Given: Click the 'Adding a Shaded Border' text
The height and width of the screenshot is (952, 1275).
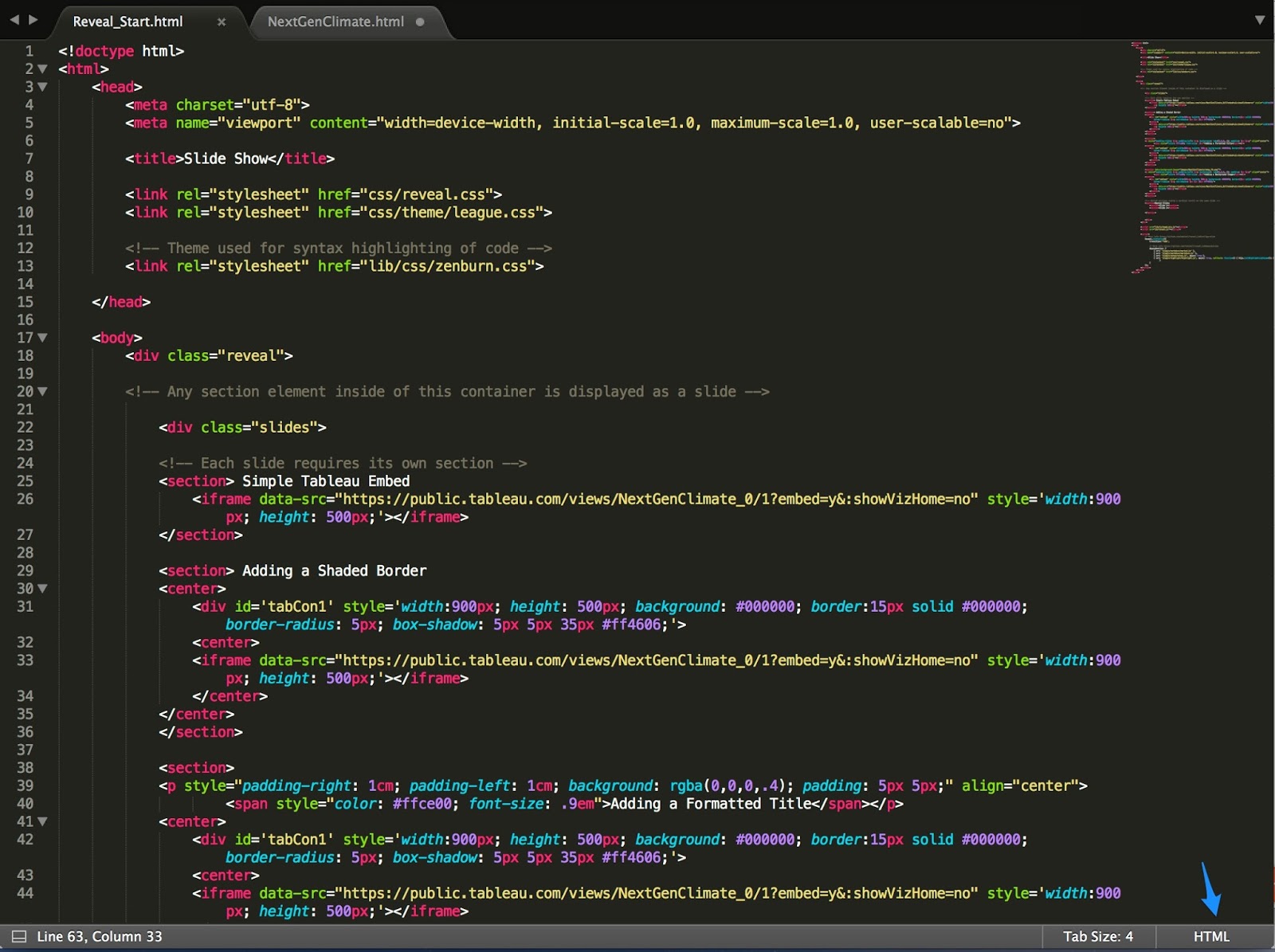Looking at the screenshot, I should tap(334, 571).
